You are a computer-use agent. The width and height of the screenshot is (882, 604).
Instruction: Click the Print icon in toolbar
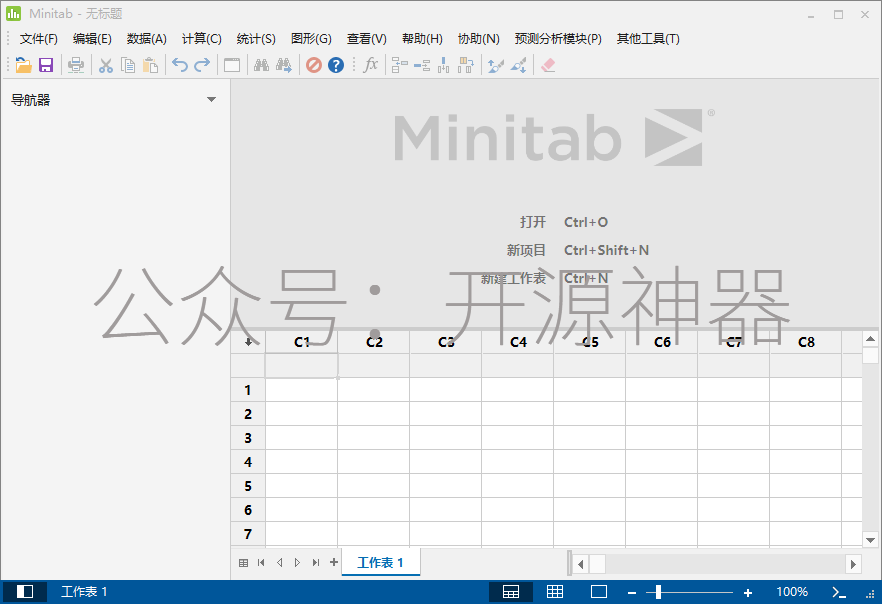[76, 65]
